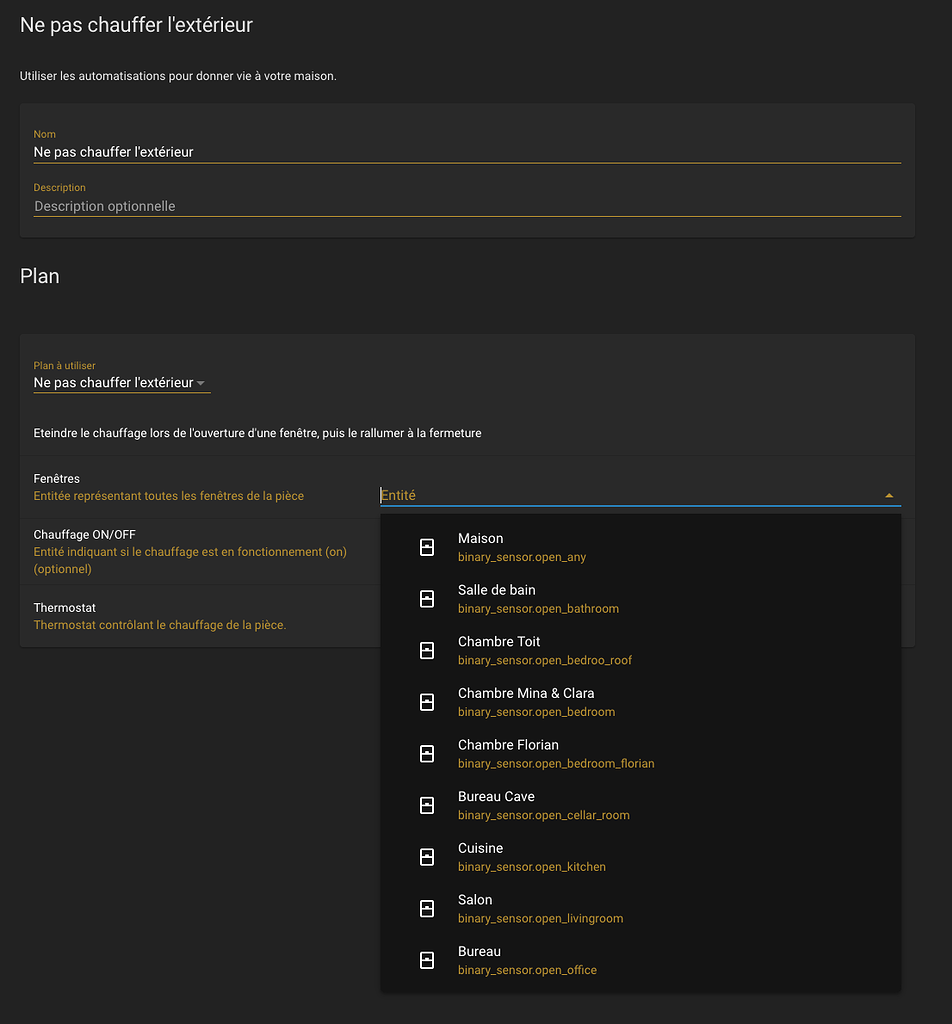Collapse the Entité dropdown with the up chevron

click(888, 494)
